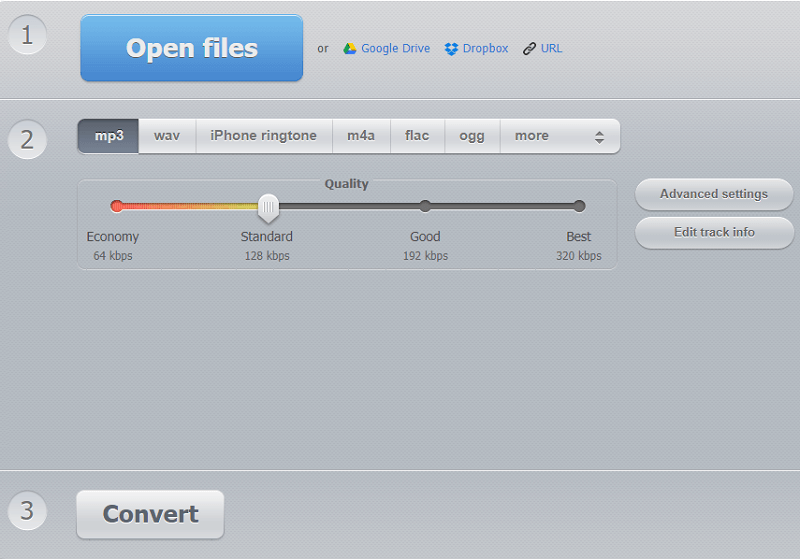Choose iPhone ringtone format
Viewport: 800px width, 559px height.
263,136
